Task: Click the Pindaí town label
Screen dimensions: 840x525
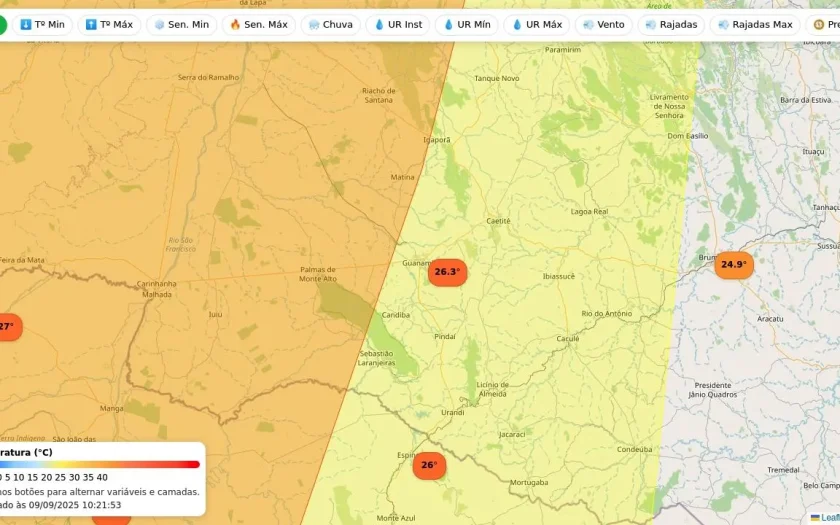Action: pyautogui.click(x=445, y=336)
